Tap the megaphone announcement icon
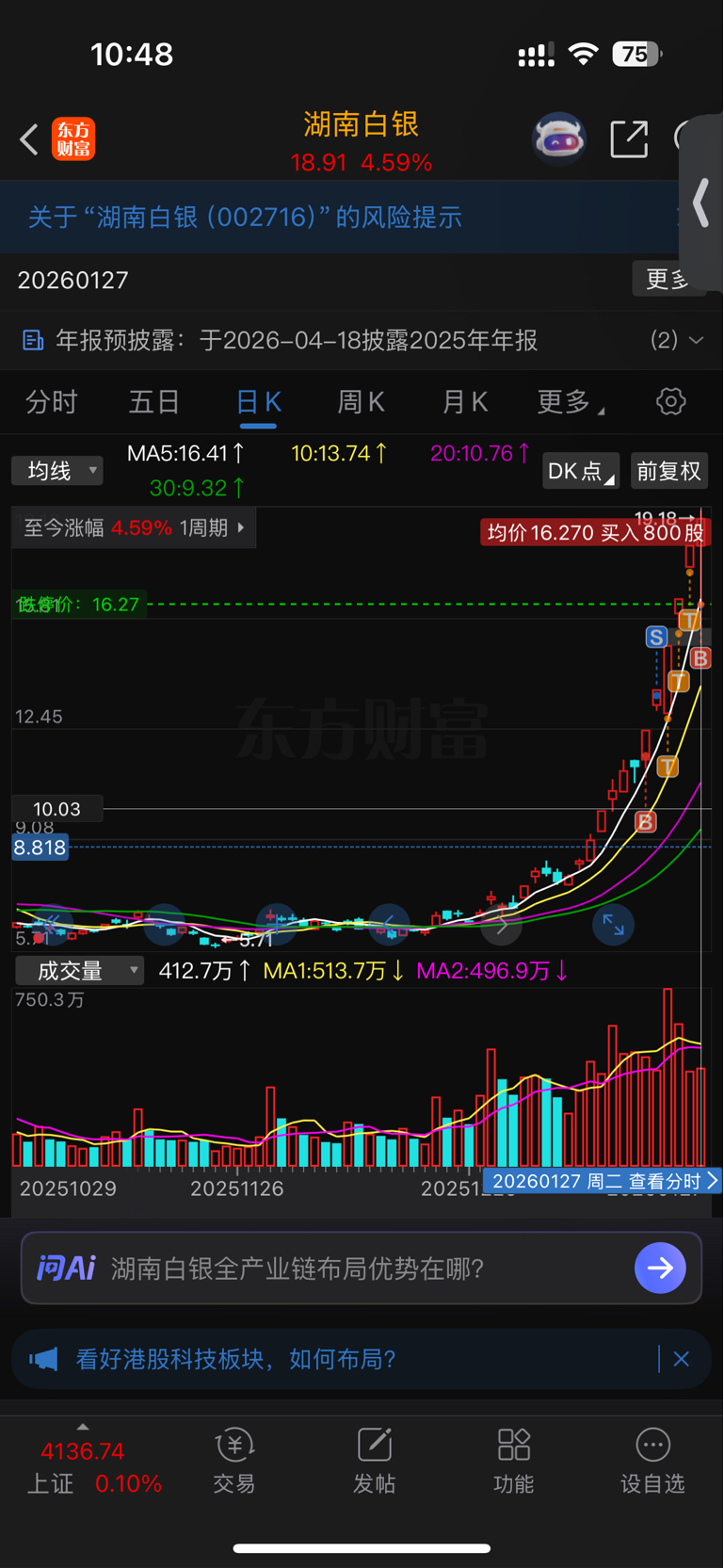 [43, 1359]
